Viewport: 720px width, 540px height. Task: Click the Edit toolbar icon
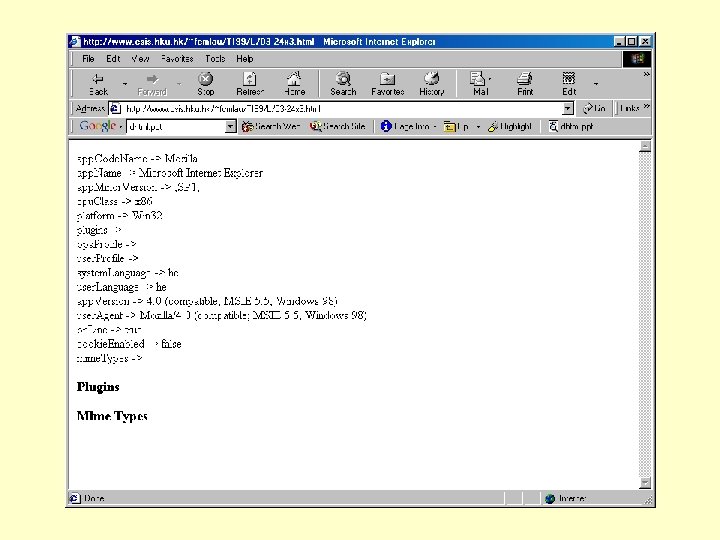click(568, 79)
